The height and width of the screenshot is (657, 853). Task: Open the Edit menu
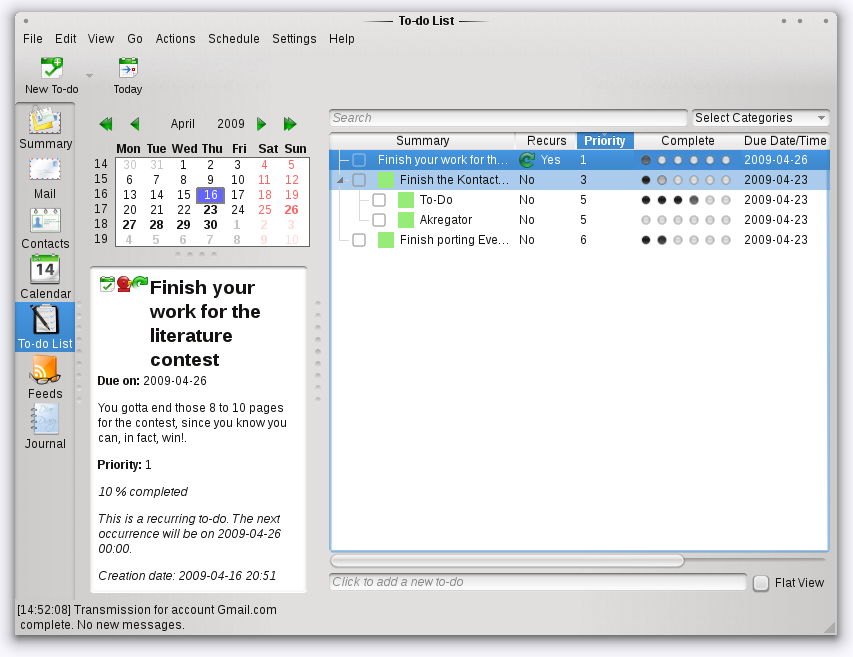(65, 39)
